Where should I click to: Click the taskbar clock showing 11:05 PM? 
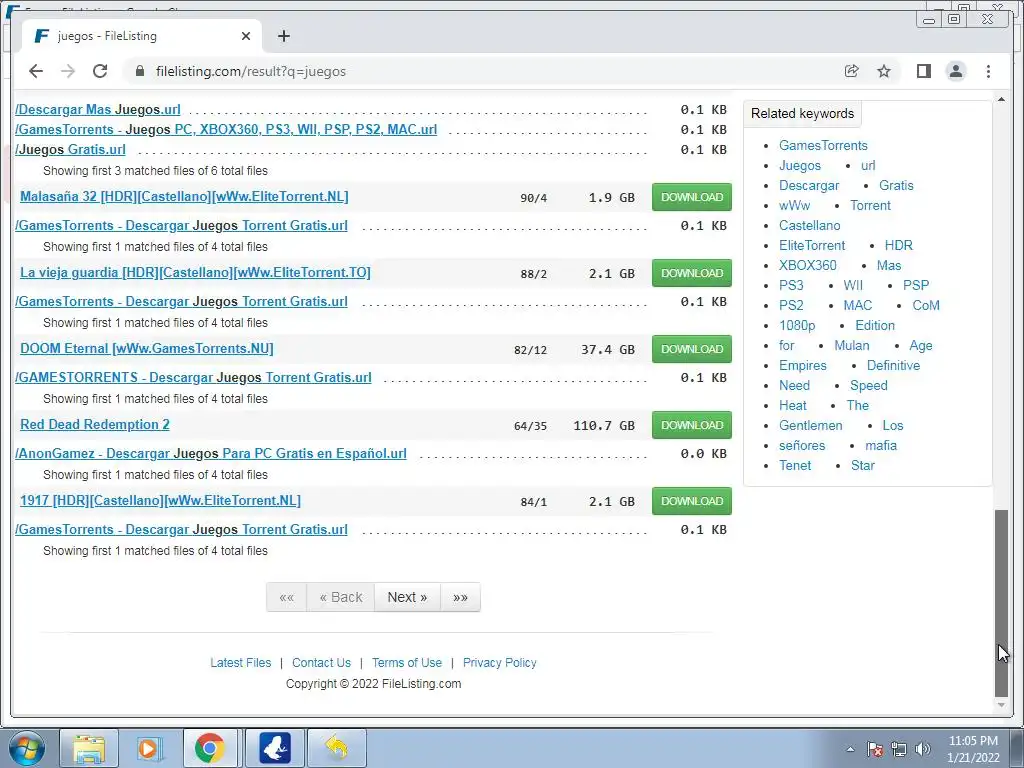(x=973, y=749)
